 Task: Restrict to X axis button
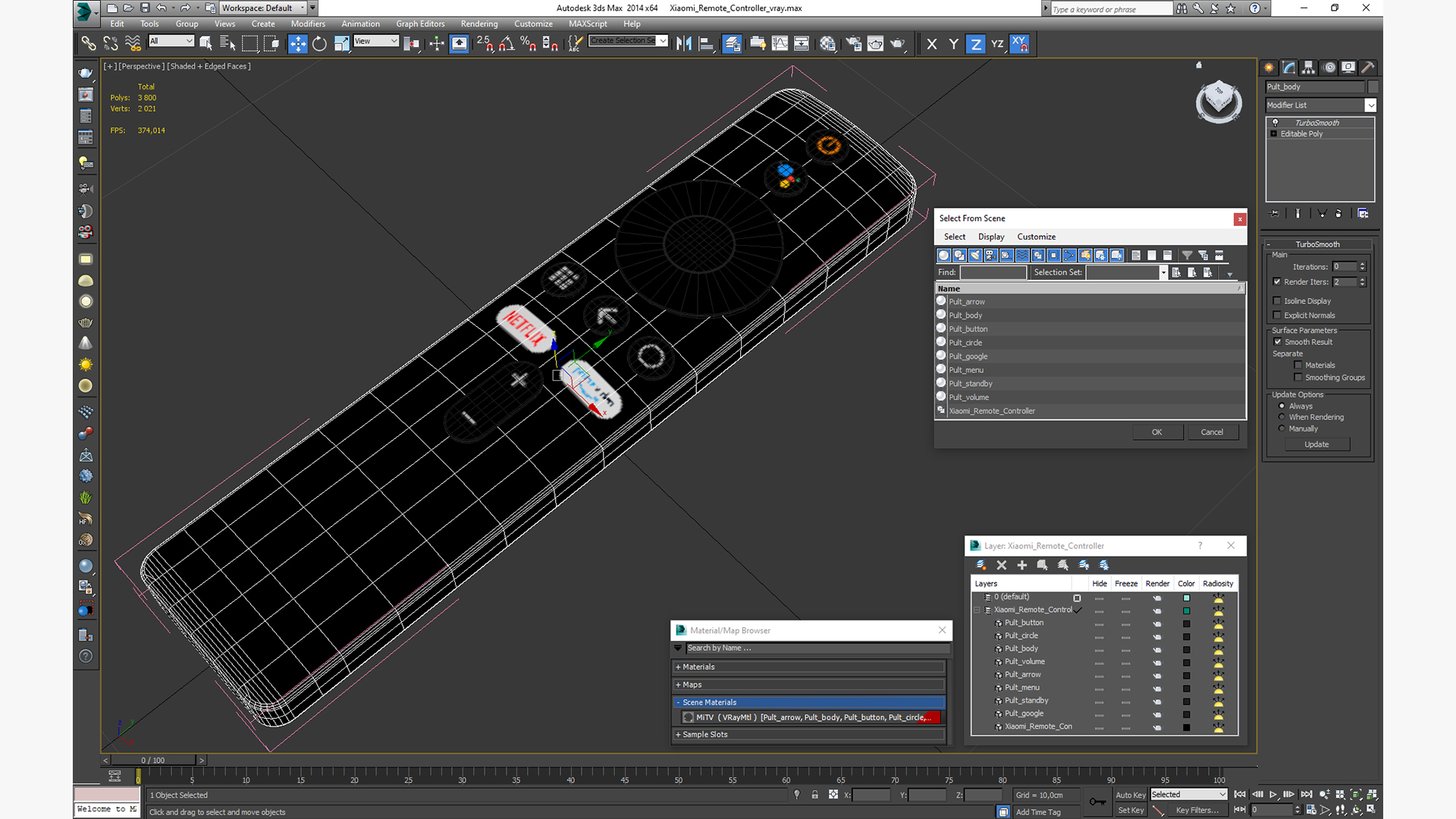[932, 44]
